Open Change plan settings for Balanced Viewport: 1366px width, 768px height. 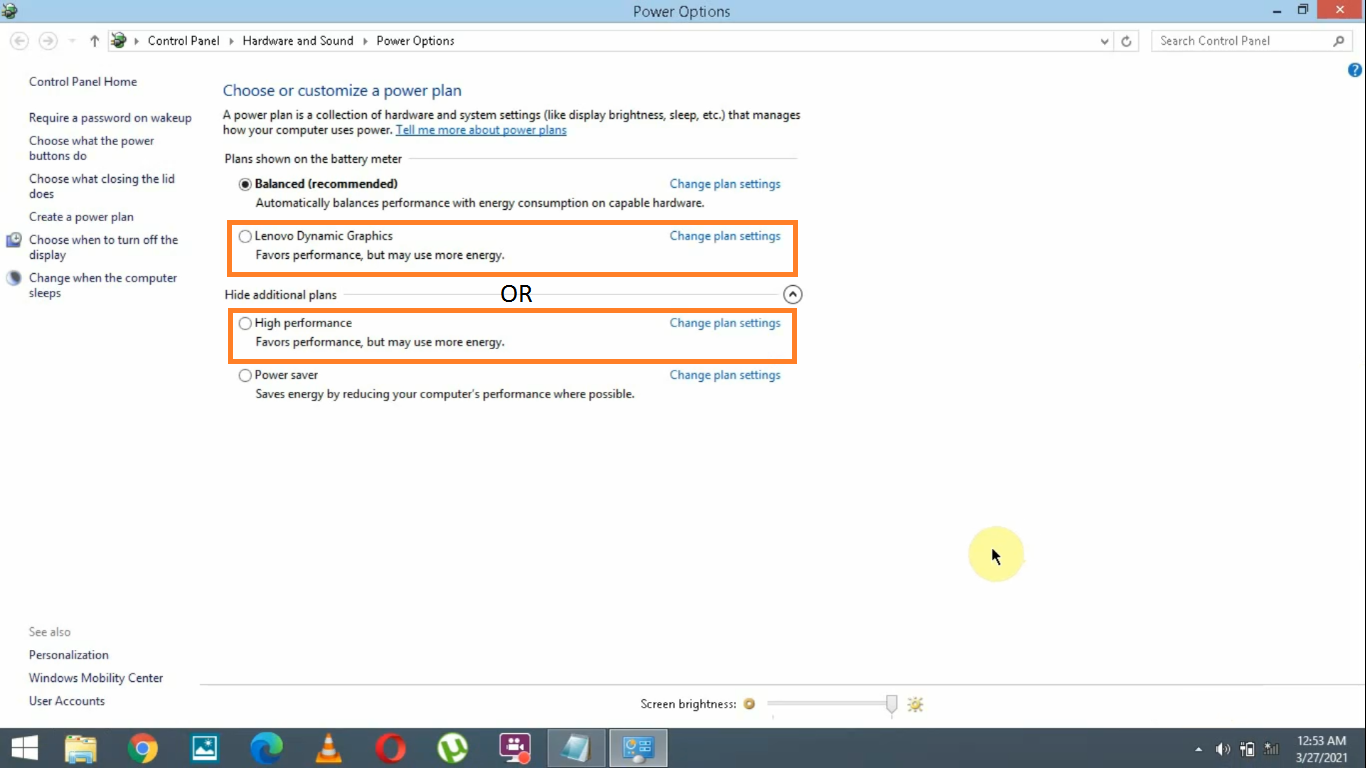pyautogui.click(x=724, y=184)
